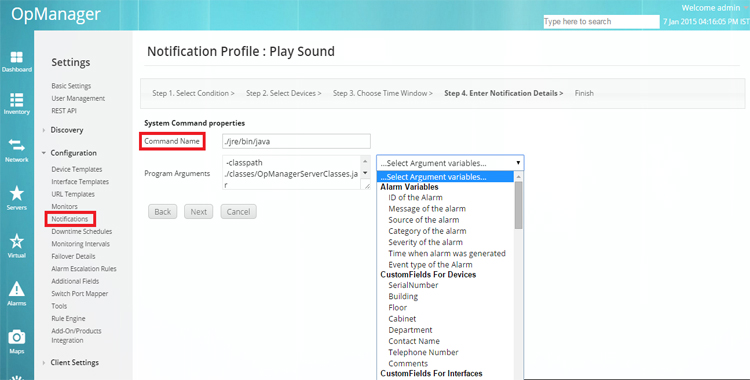Choose Event type of the Alarm
Screen dimensions: 750x380
pyautogui.click(x=430, y=265)
